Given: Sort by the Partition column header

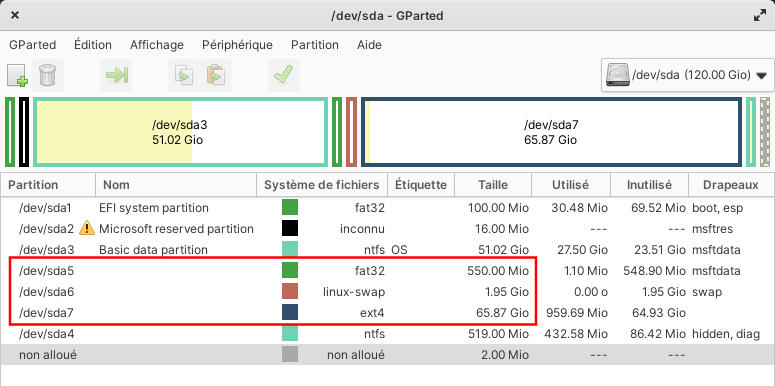Looking at the screenshot, I should pos(48,185).
